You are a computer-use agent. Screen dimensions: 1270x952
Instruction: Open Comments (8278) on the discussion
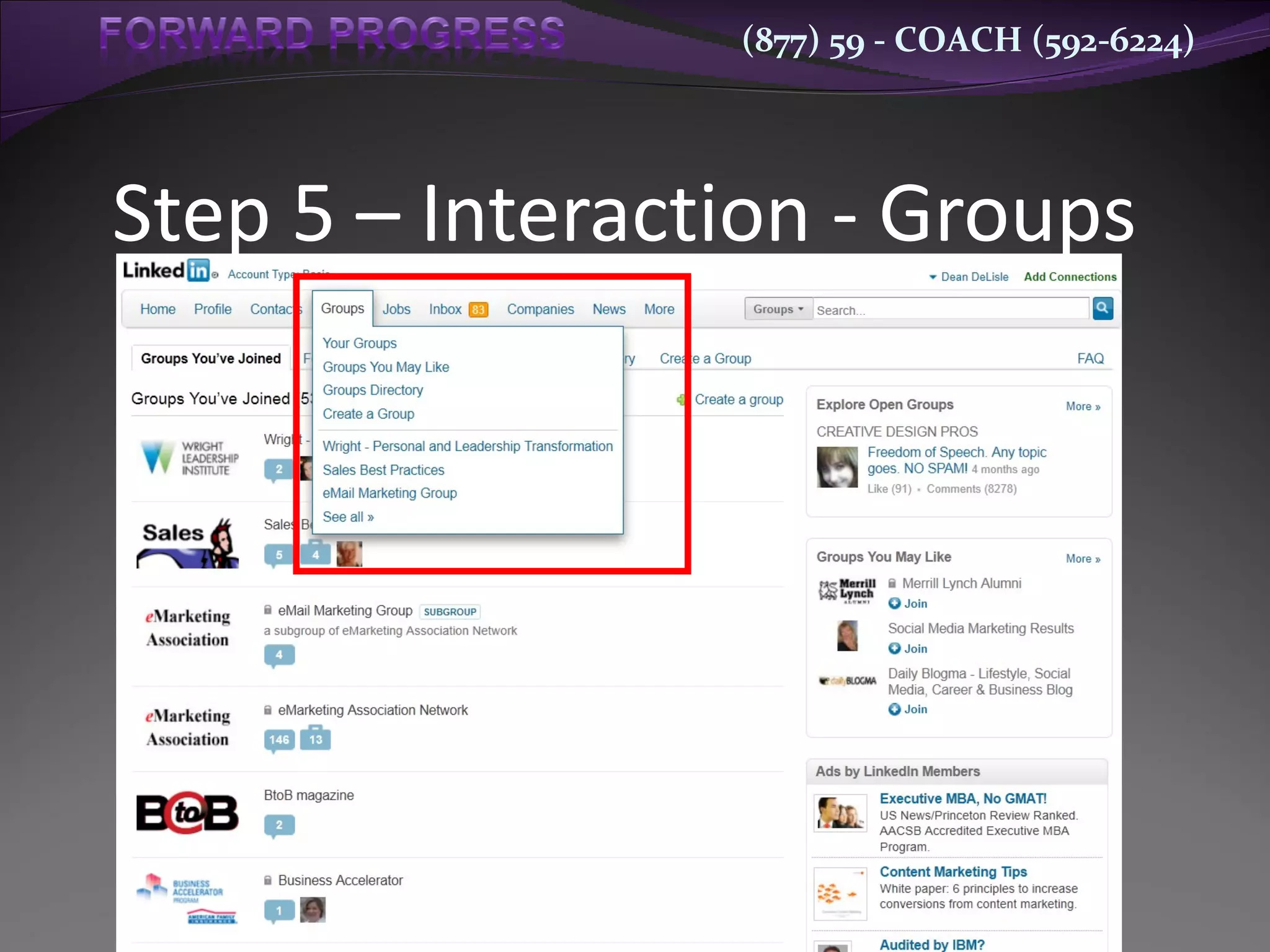[972, 489]
